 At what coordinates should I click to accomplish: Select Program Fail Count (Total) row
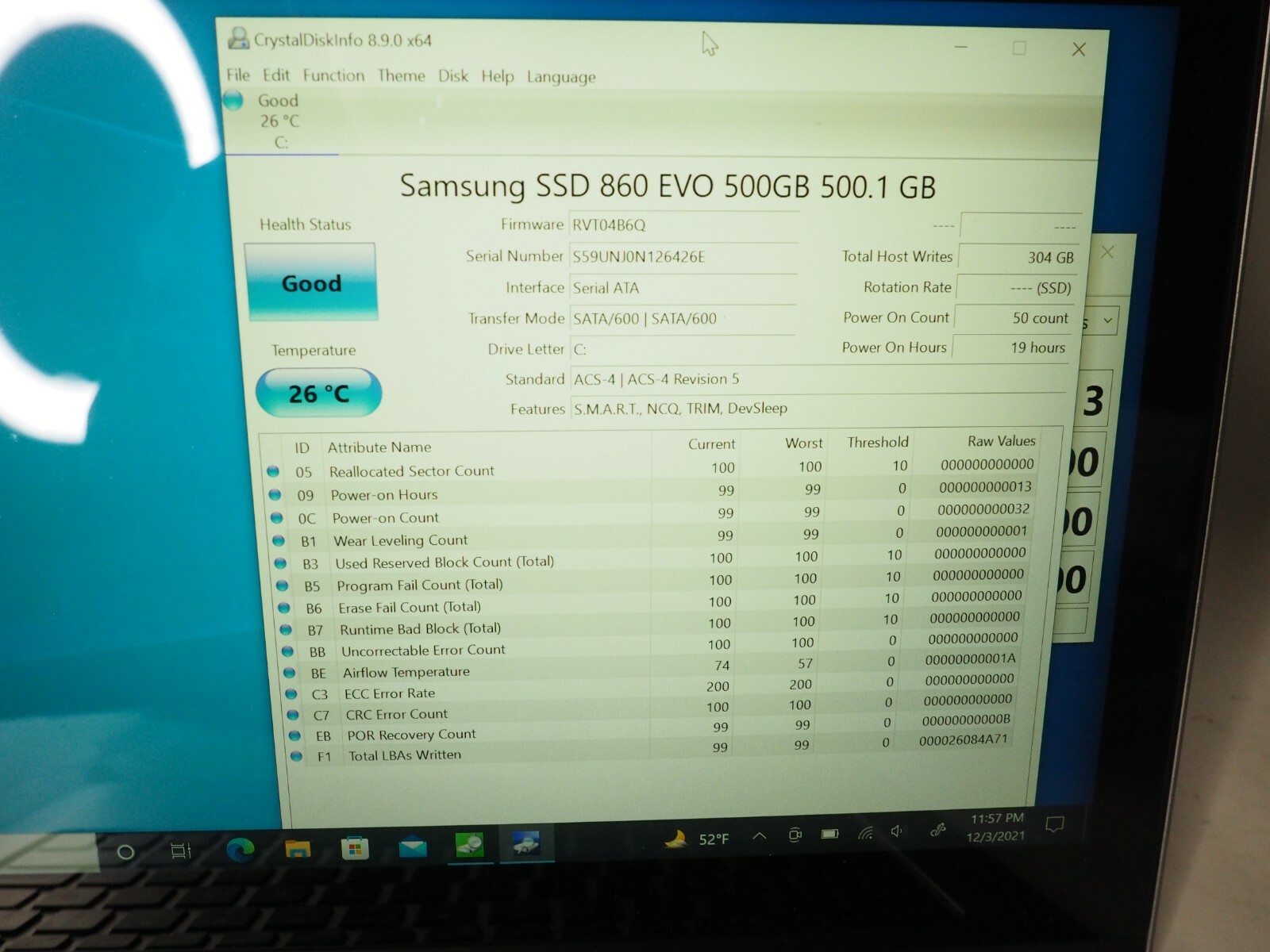point(652,581)
